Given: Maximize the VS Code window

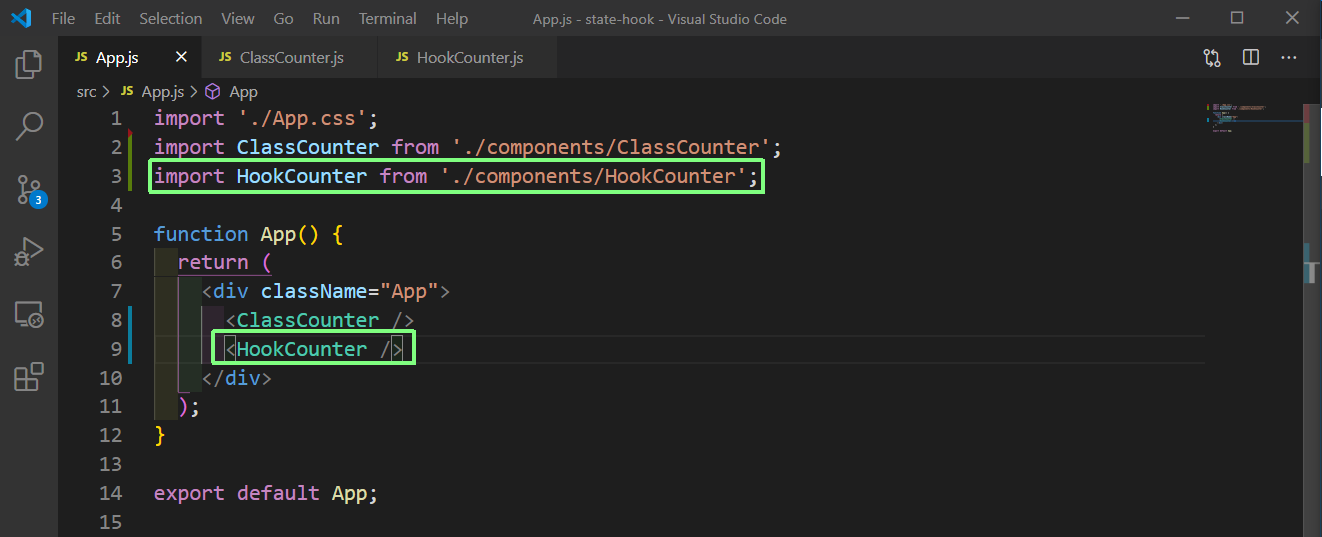Looking at the screenshot, I should pyautogui.click(x=1237, y=18).
